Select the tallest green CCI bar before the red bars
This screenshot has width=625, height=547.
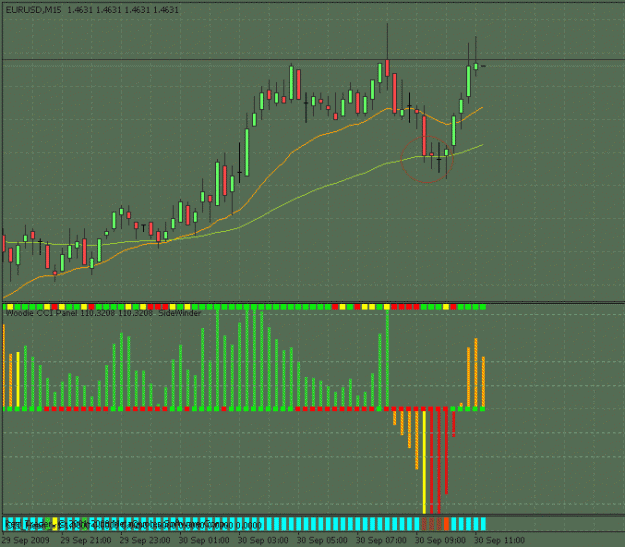click(x=387, y=358)
